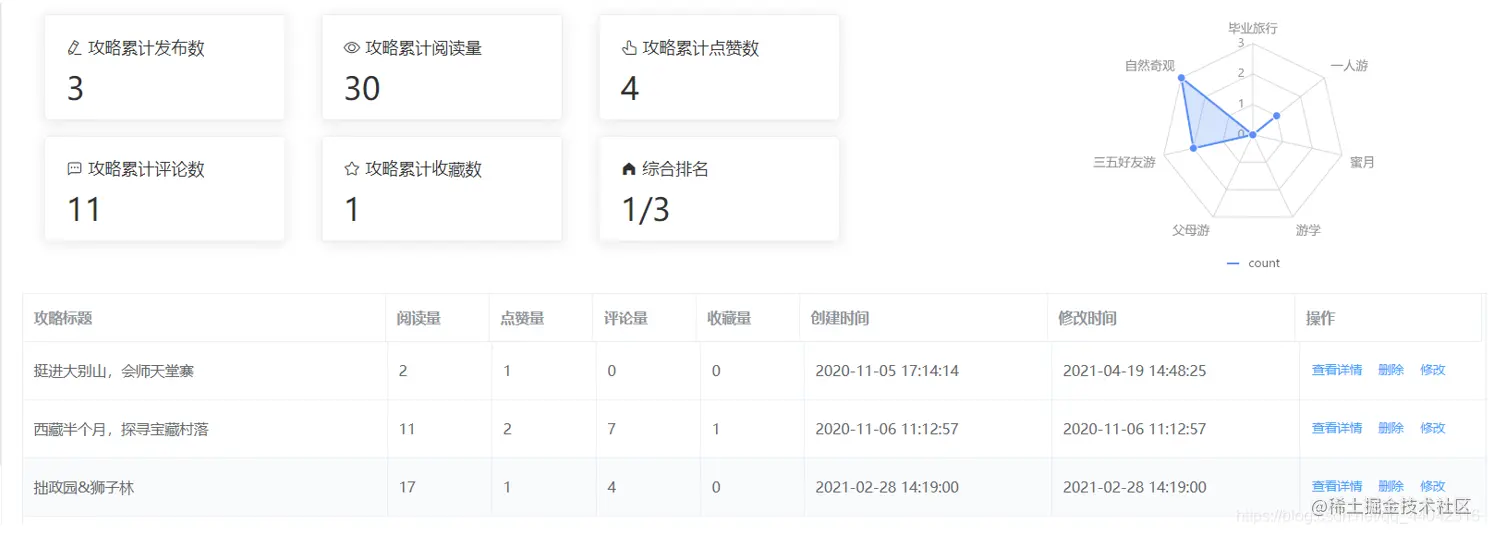This screenshot has width=1489, height=534.
Task: Delete the 西藏半个月，探寻宝藏村落 row via 删除
Action: 1390,428
